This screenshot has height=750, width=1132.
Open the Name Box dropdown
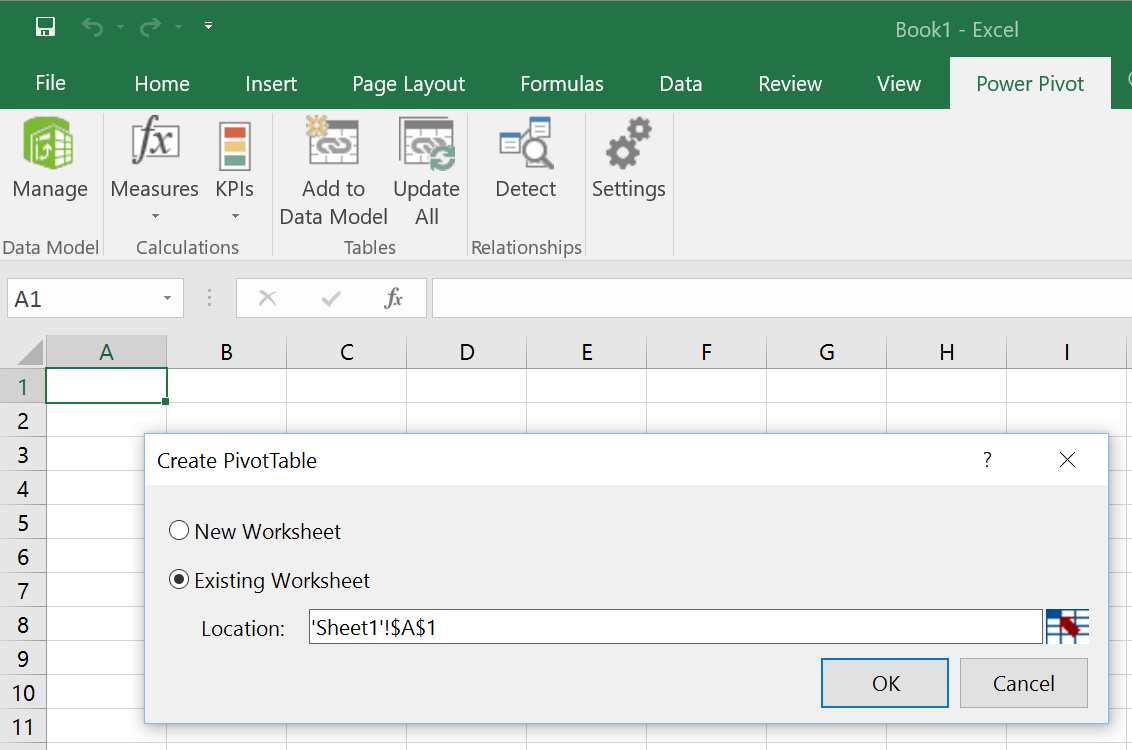(166, 298)
